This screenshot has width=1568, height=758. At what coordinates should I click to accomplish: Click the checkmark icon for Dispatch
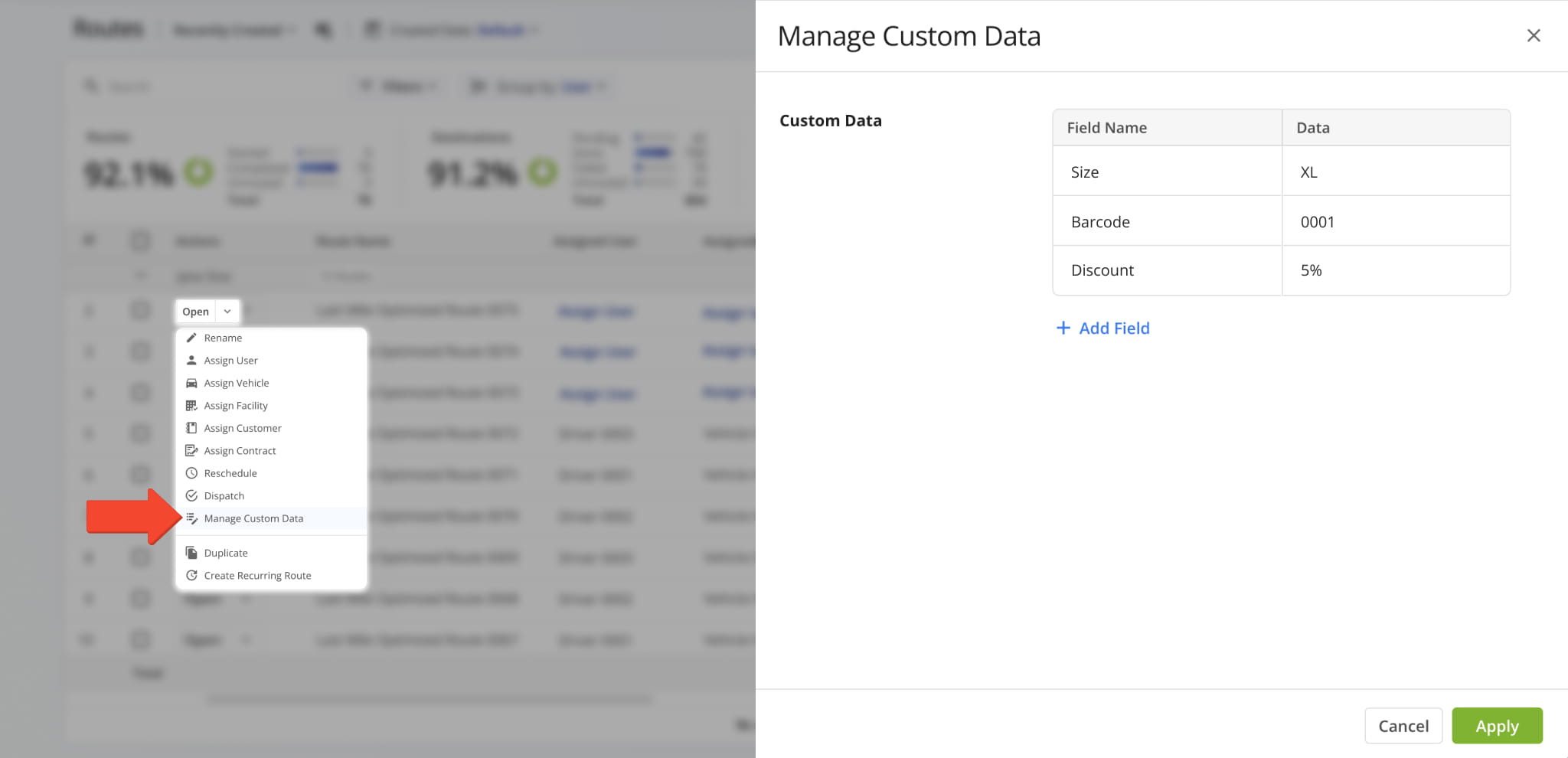coord(191,496)
